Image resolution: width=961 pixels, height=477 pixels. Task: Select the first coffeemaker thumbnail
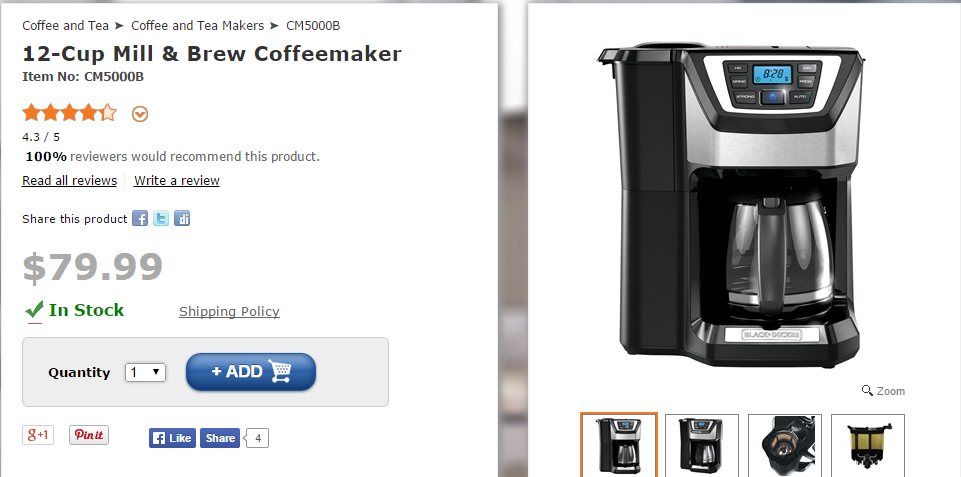tap(619, 445)
